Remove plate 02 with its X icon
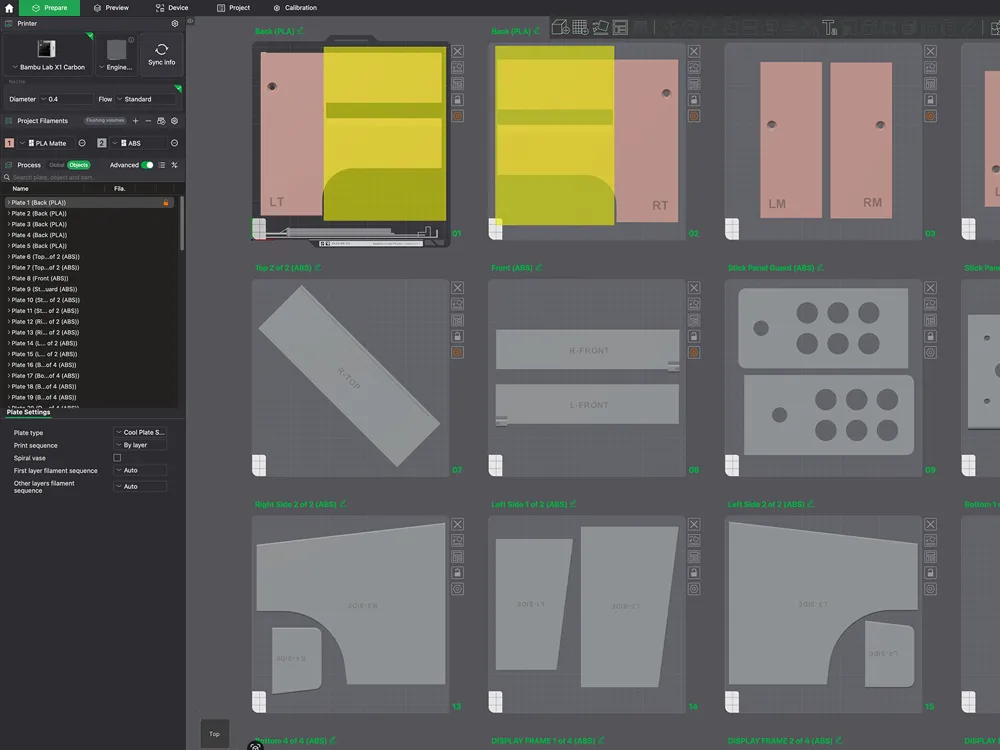Image resolution: width=1000 pixels, height=750 pixels. tap(694, 51)
